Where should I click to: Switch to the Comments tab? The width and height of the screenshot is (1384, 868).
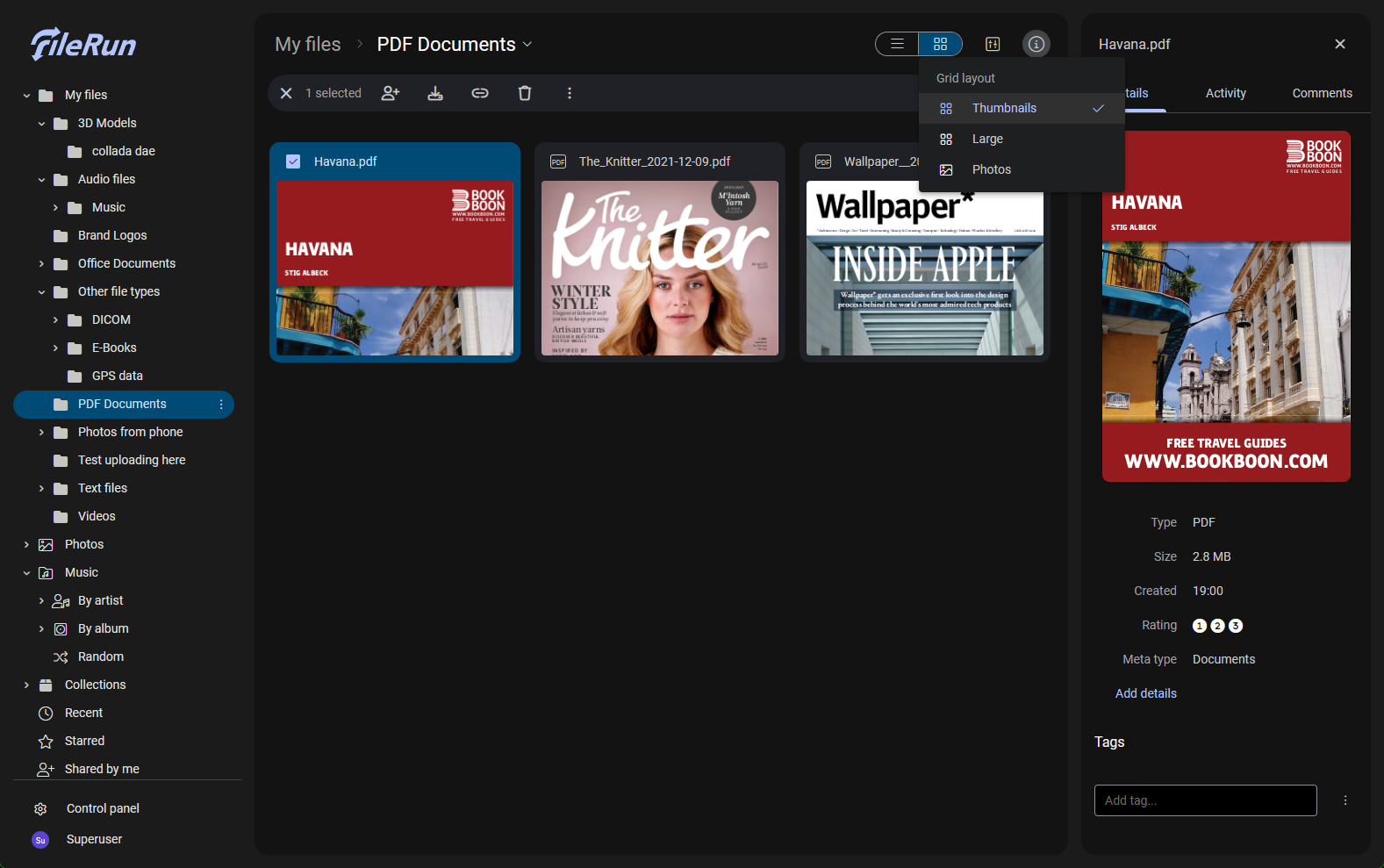[x=1322, y=93]
